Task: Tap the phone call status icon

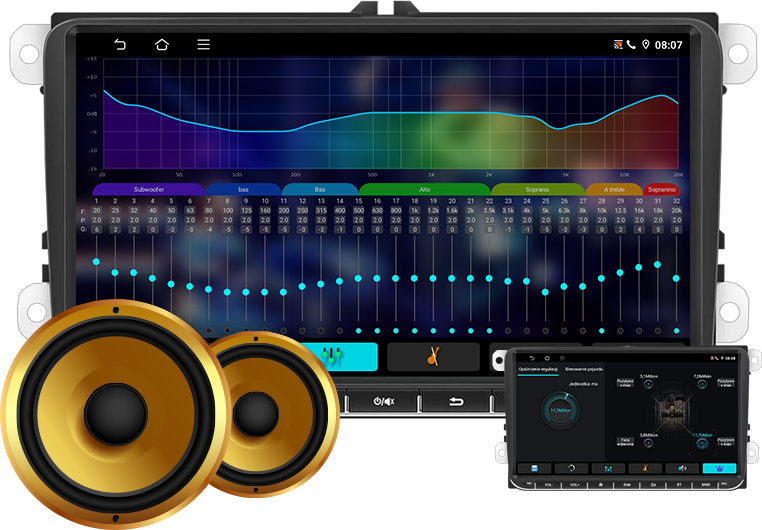Action: [631, 45]
